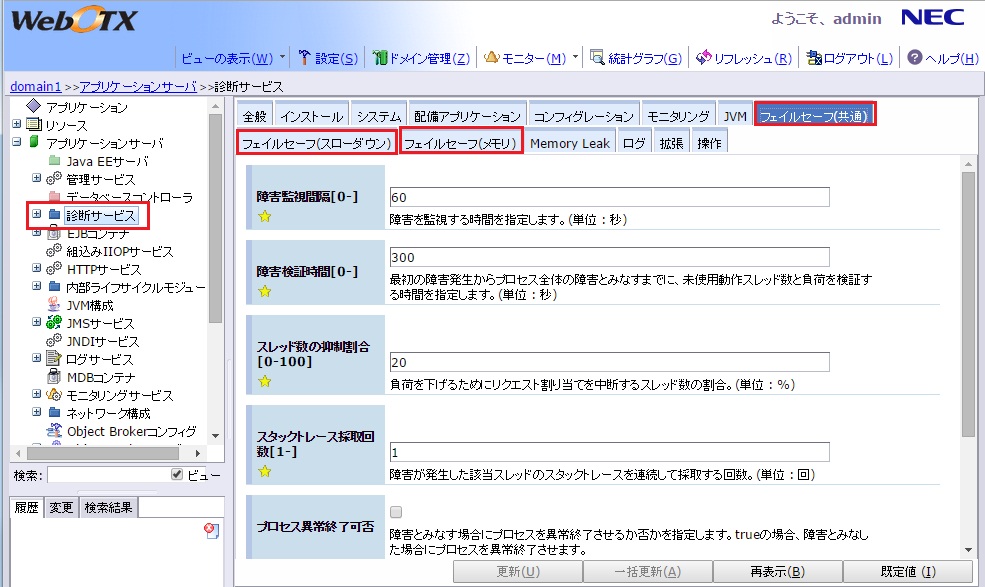Open the 設定(S) settings toolbar icon

306,58
